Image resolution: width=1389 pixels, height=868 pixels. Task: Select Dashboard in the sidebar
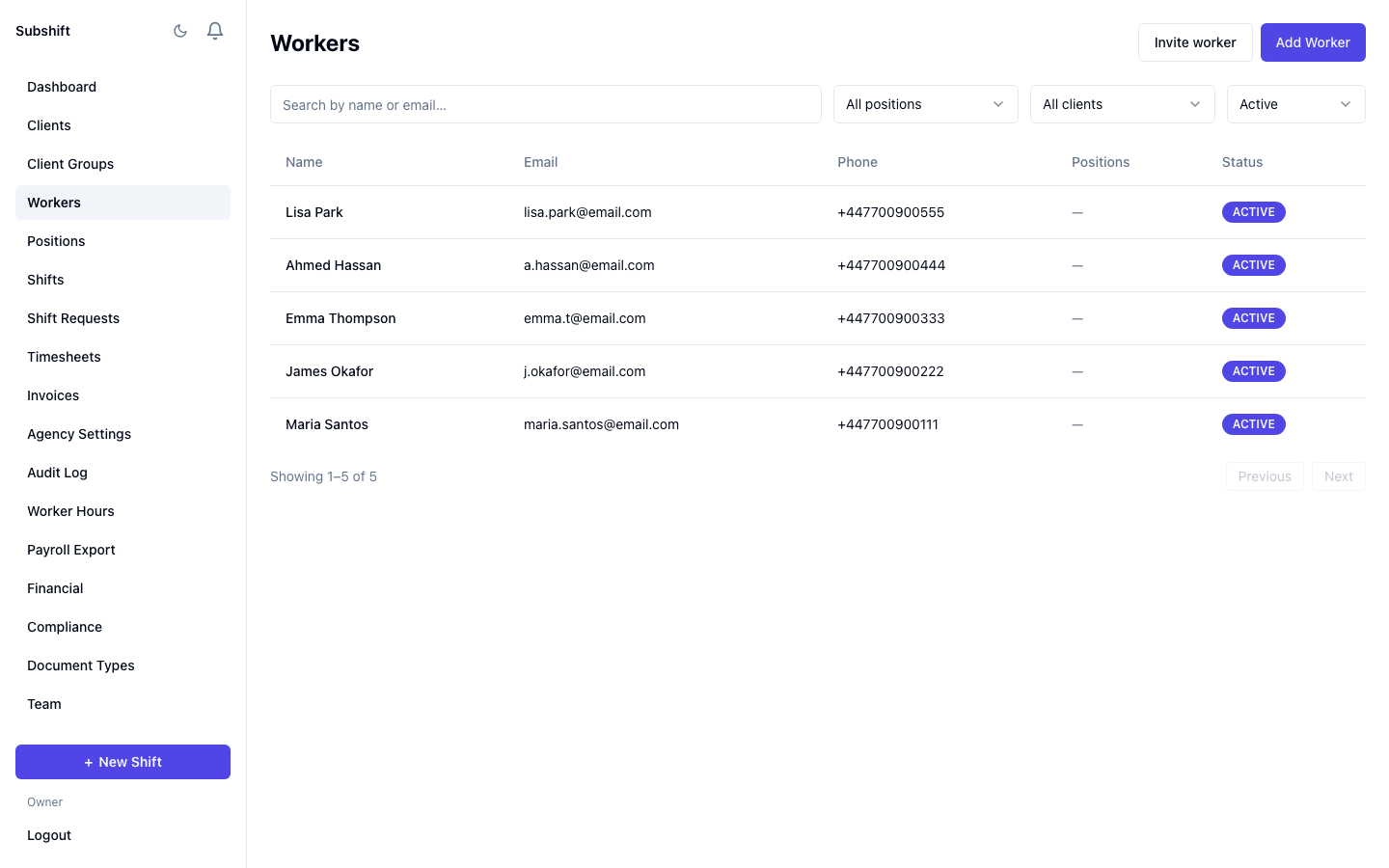pos(62,87)
